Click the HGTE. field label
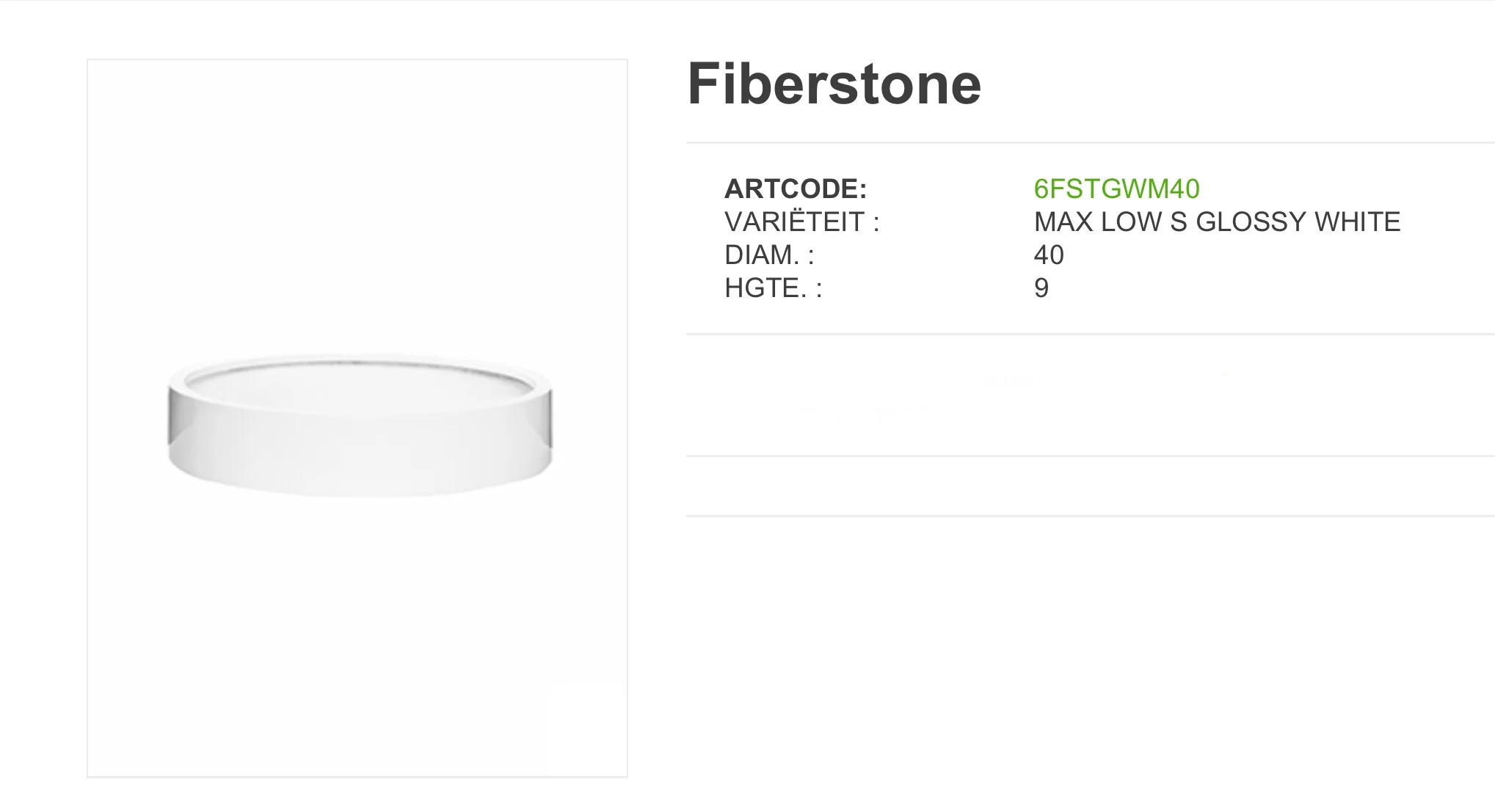This screenshot has height=812, width=1495. (773, 288)
